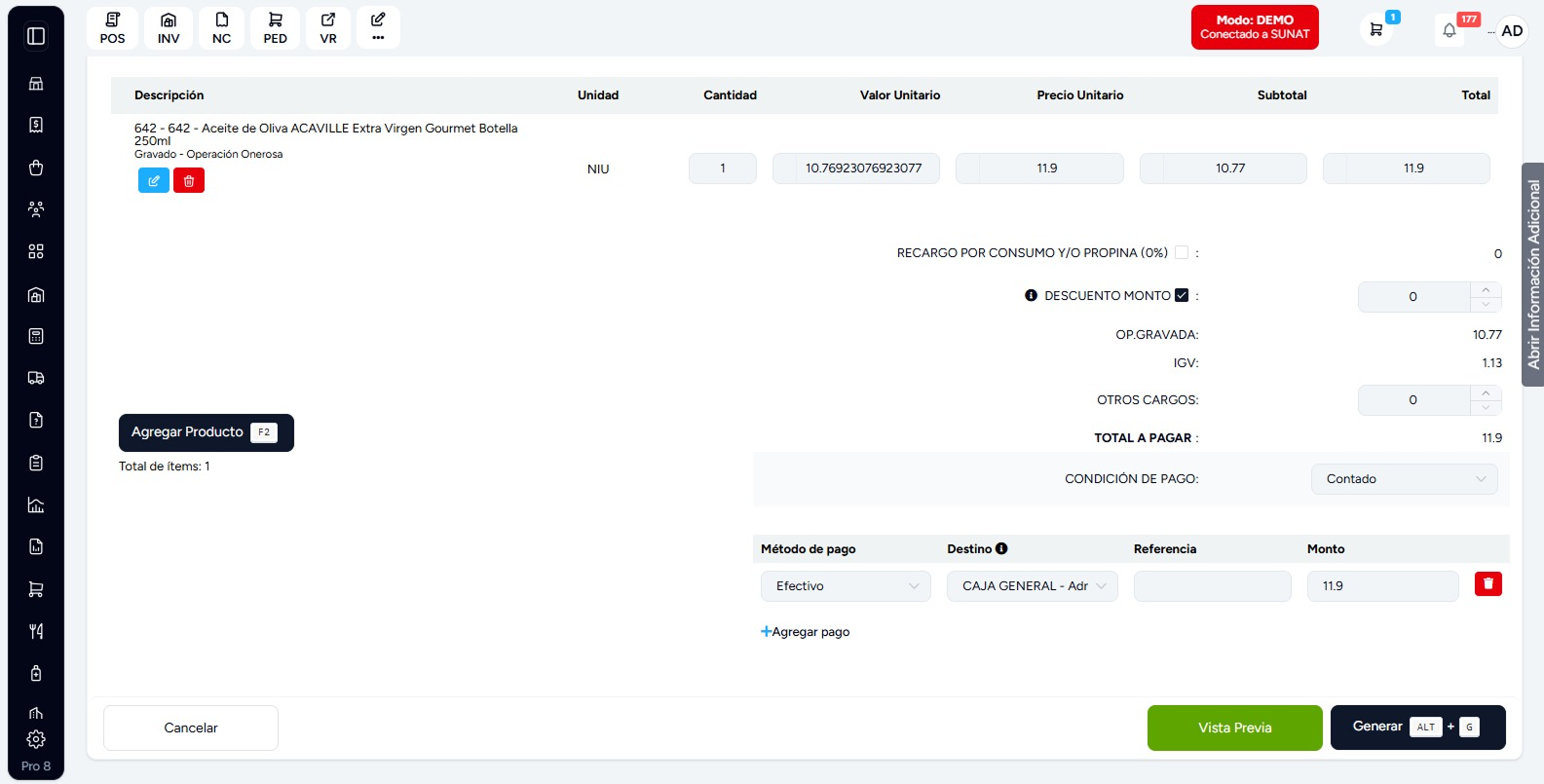
Task: Remove the Efectivo payment row
Action: click(x=1488, y=583)
